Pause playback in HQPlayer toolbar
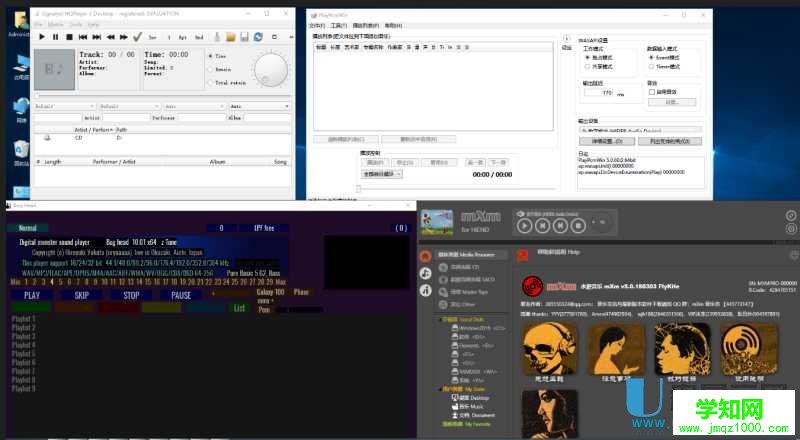Viewport: 800px width, 440px height. point(56,37)
